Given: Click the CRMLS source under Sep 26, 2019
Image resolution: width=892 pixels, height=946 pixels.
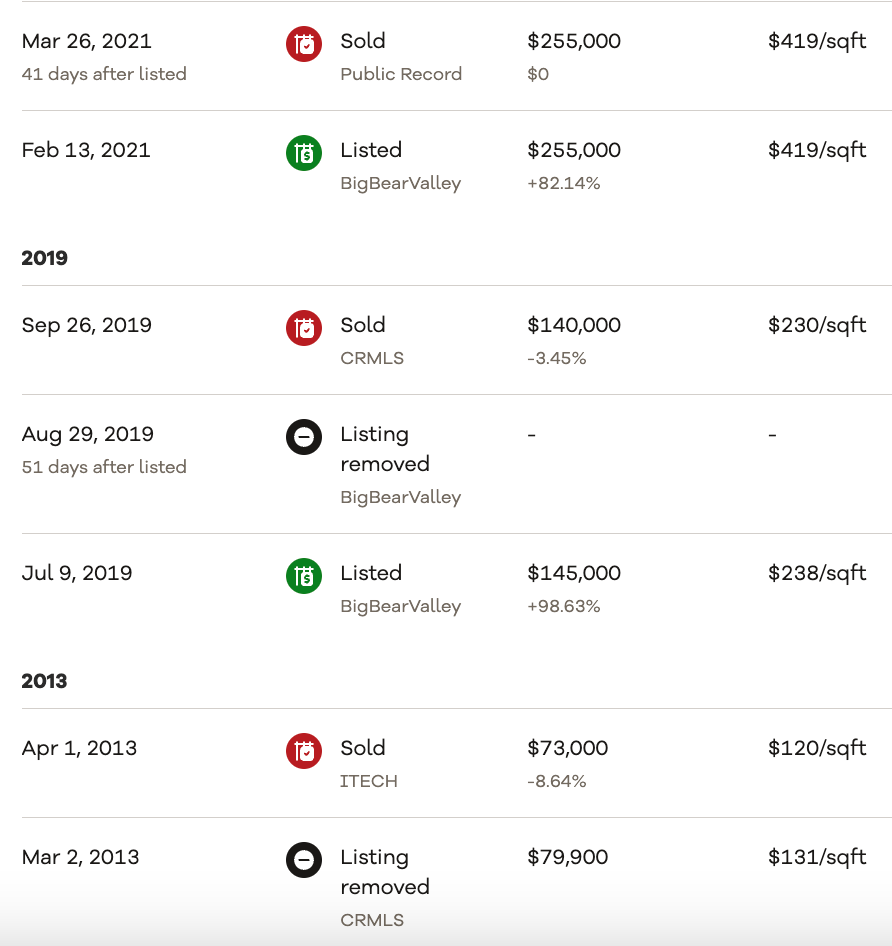Looking at the screenshot, I should tap(372, 358).
